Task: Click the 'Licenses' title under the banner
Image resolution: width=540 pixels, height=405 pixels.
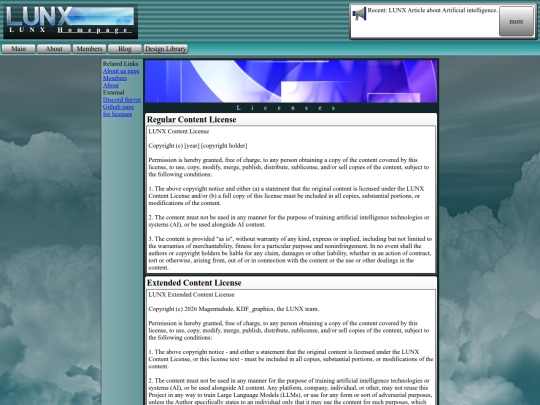Action: pos(287,108)
